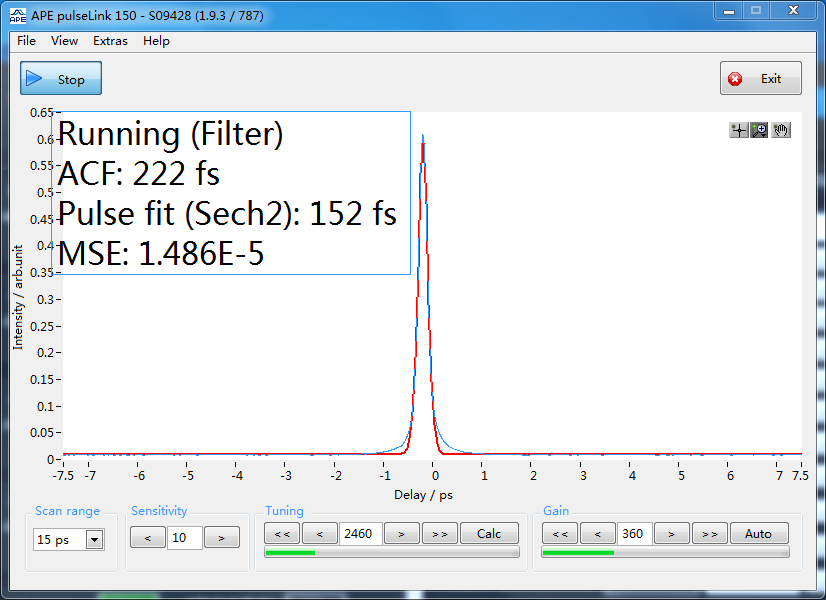Open the Extras menu
826x600 pixels.
click(x=110, y=41)
